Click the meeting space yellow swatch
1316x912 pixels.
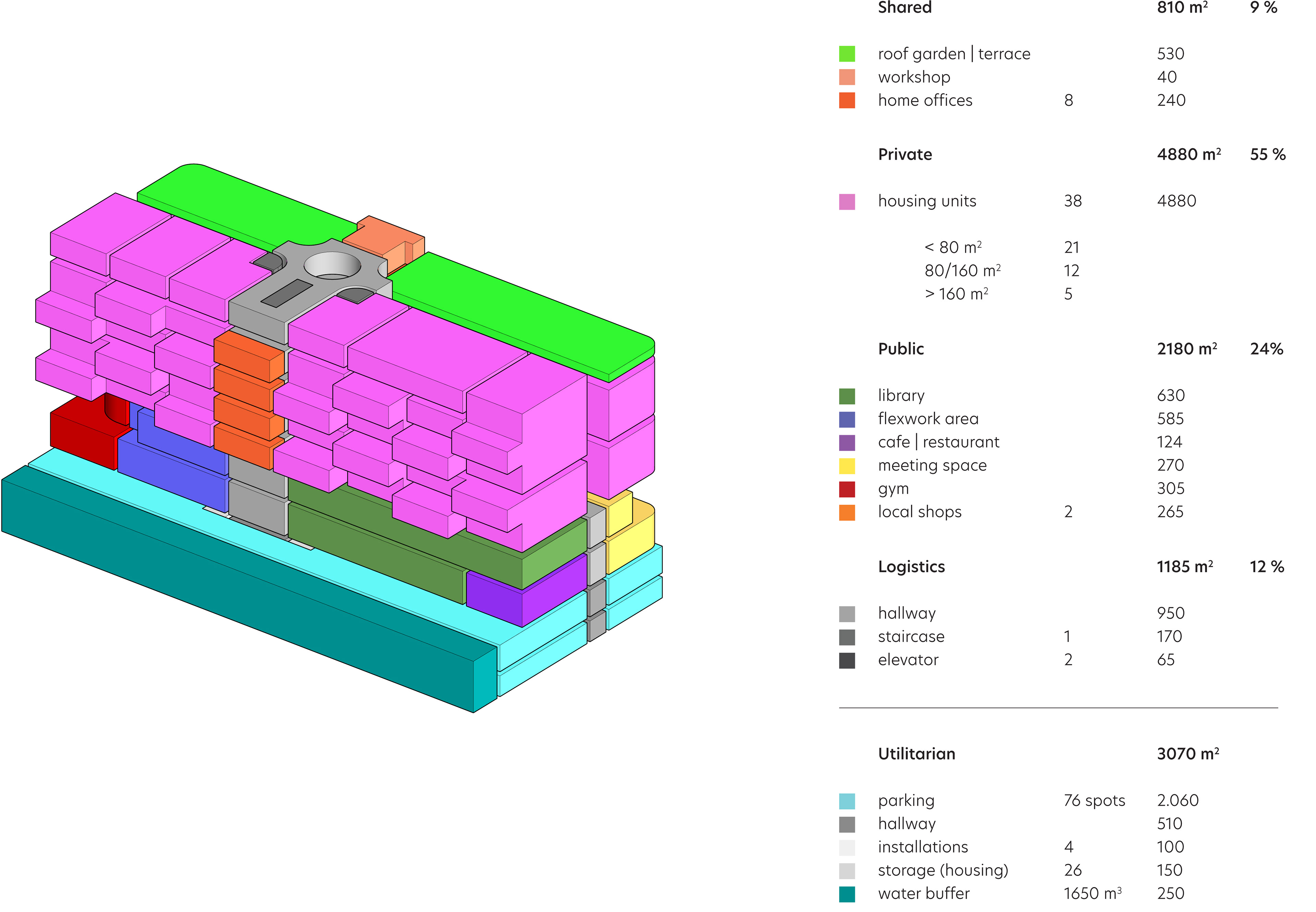846,466
